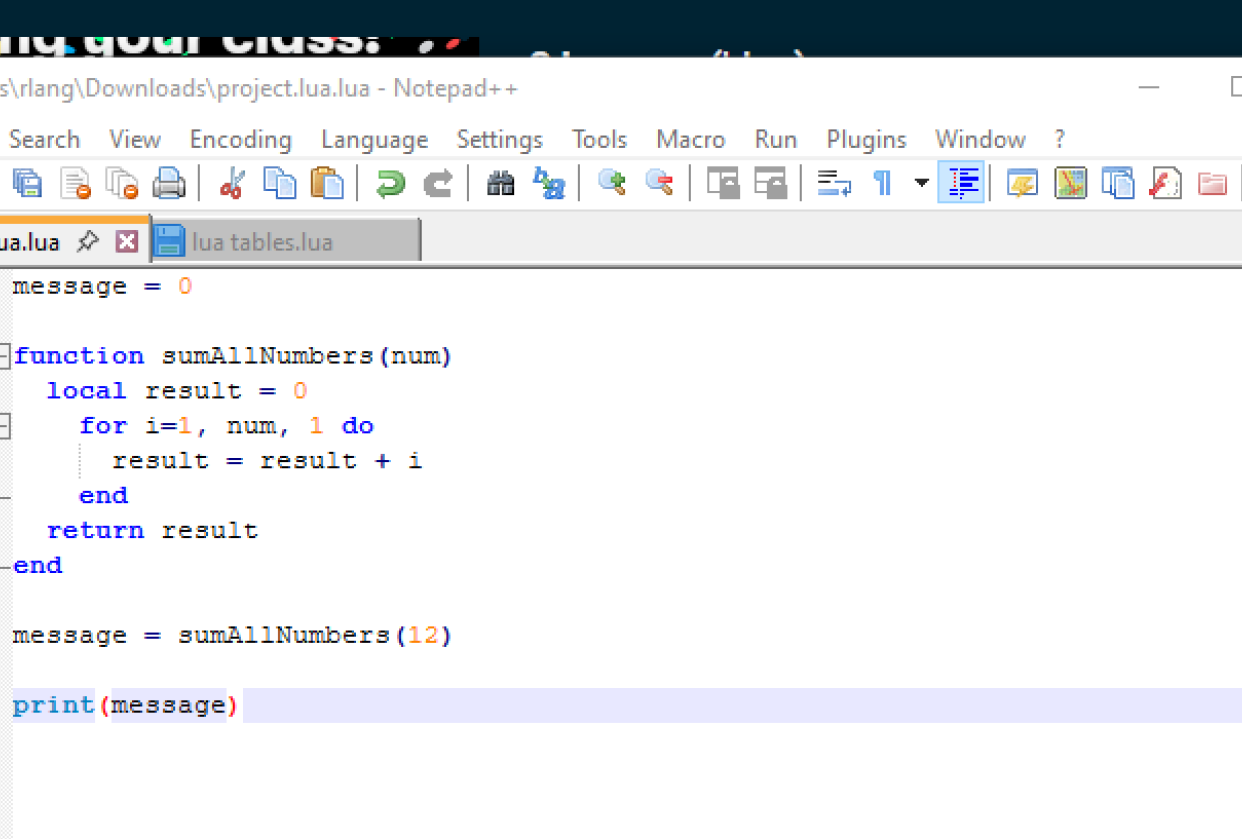Pin the active tab with pin icon
Viewport: 1242px width, 839px height.
point(89,241)
